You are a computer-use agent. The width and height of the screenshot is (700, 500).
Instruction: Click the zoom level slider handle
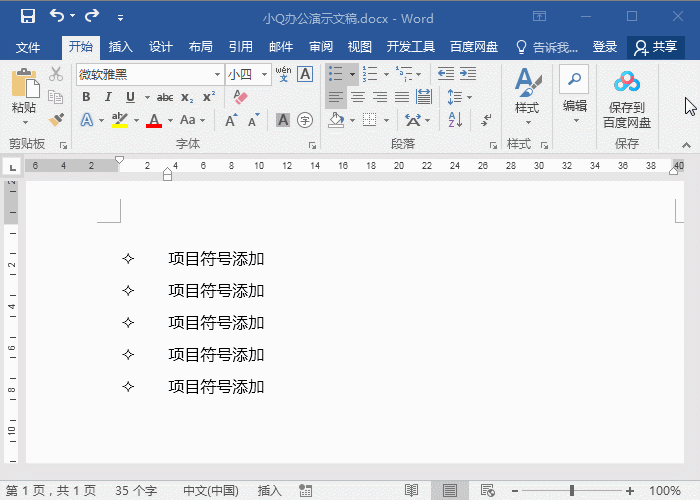(572, 491)
